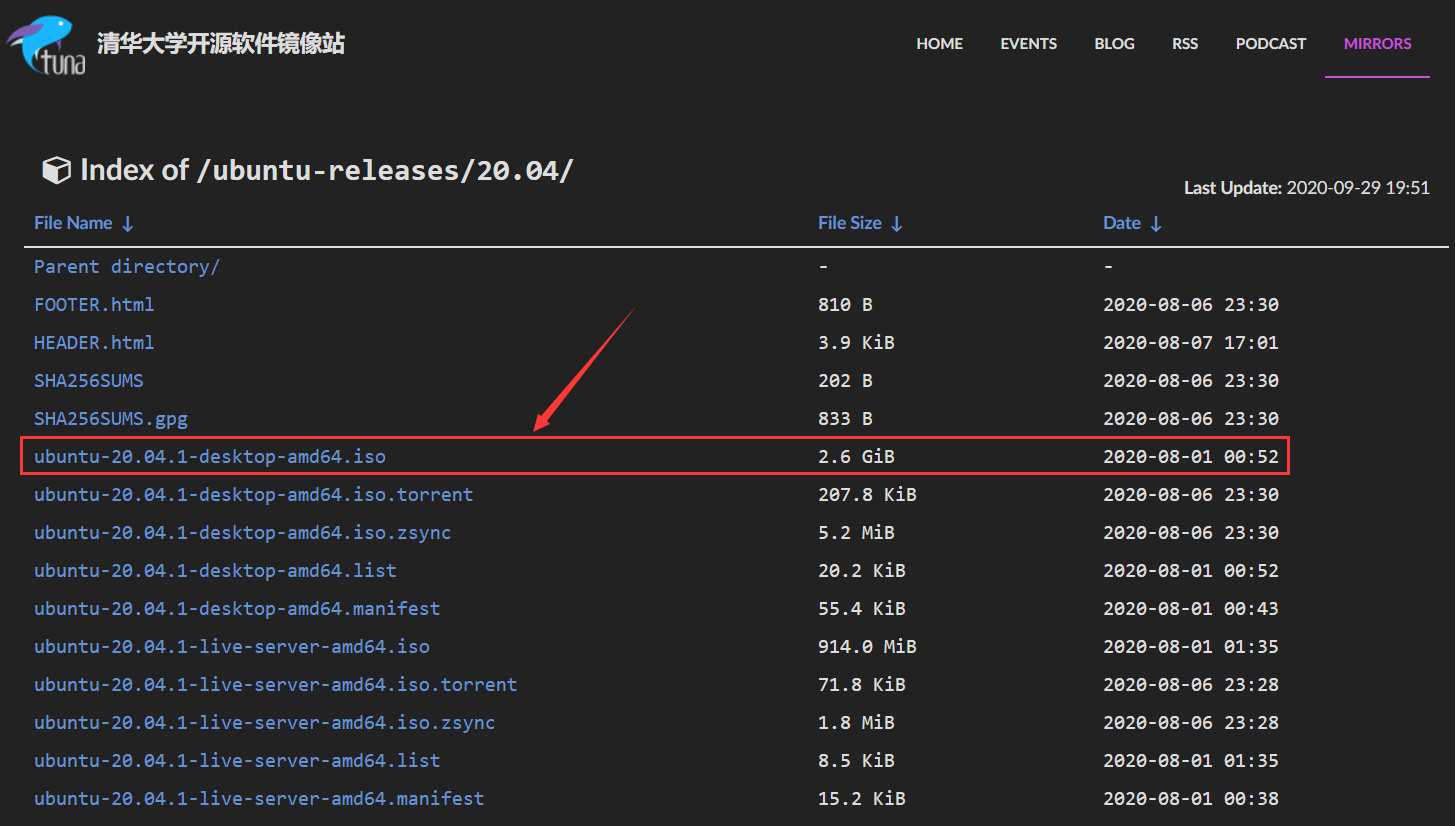Sort by File Size column header
1455x826 pixels.
point(860,223)
